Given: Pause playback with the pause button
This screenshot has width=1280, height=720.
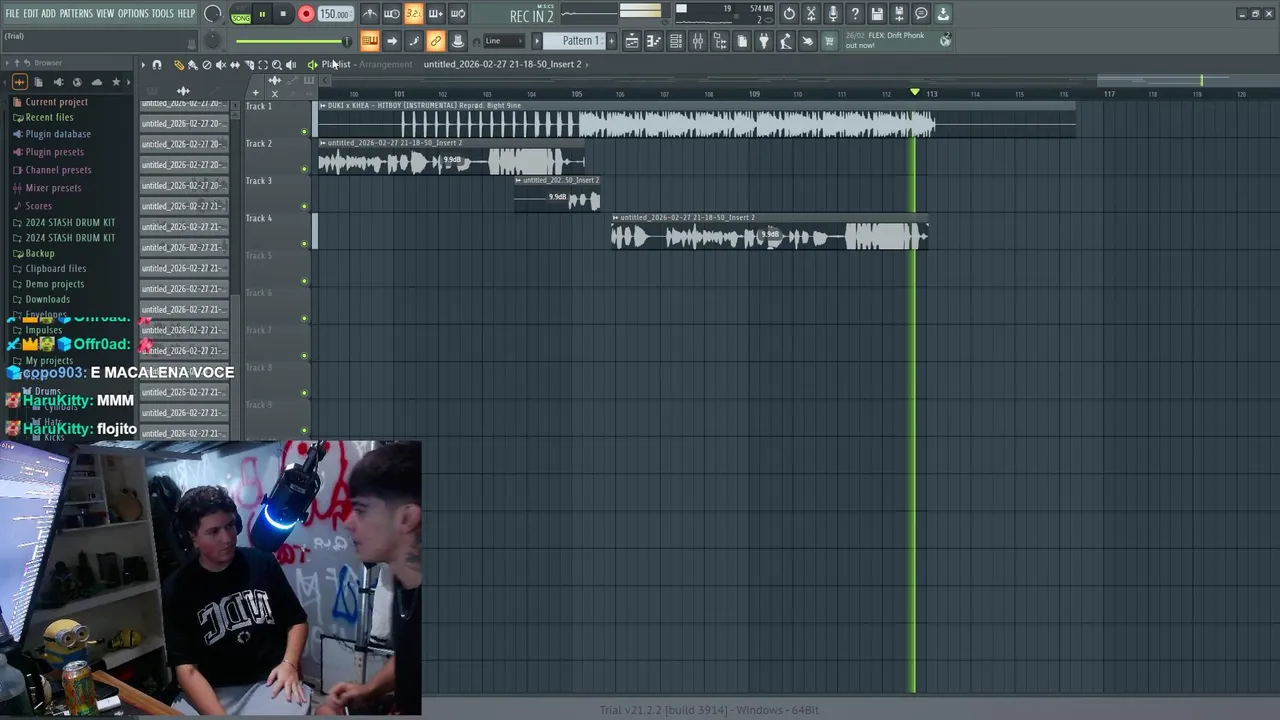Looking at the screenshot, I should tap(262, 14).
